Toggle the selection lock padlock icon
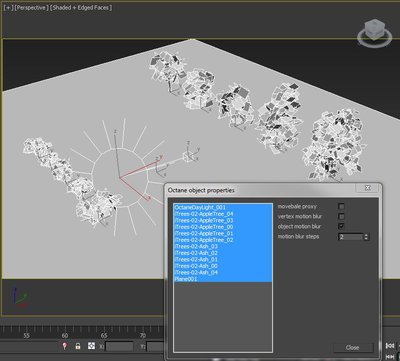 point(78,346)
